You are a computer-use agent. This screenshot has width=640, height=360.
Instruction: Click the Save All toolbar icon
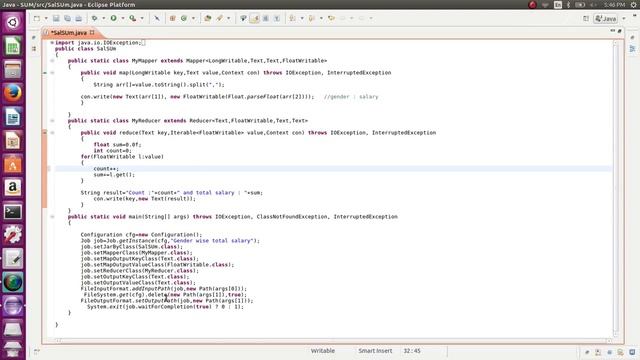(x=67, y=18)
